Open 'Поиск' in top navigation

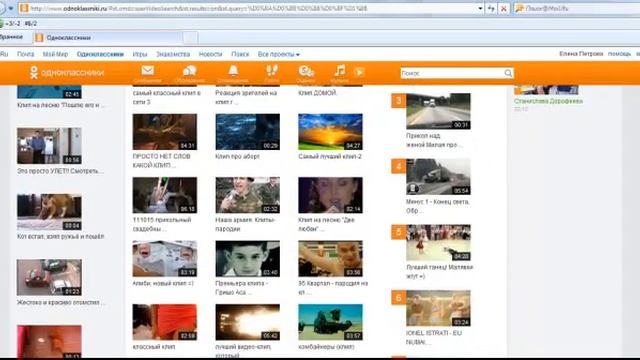240,54
